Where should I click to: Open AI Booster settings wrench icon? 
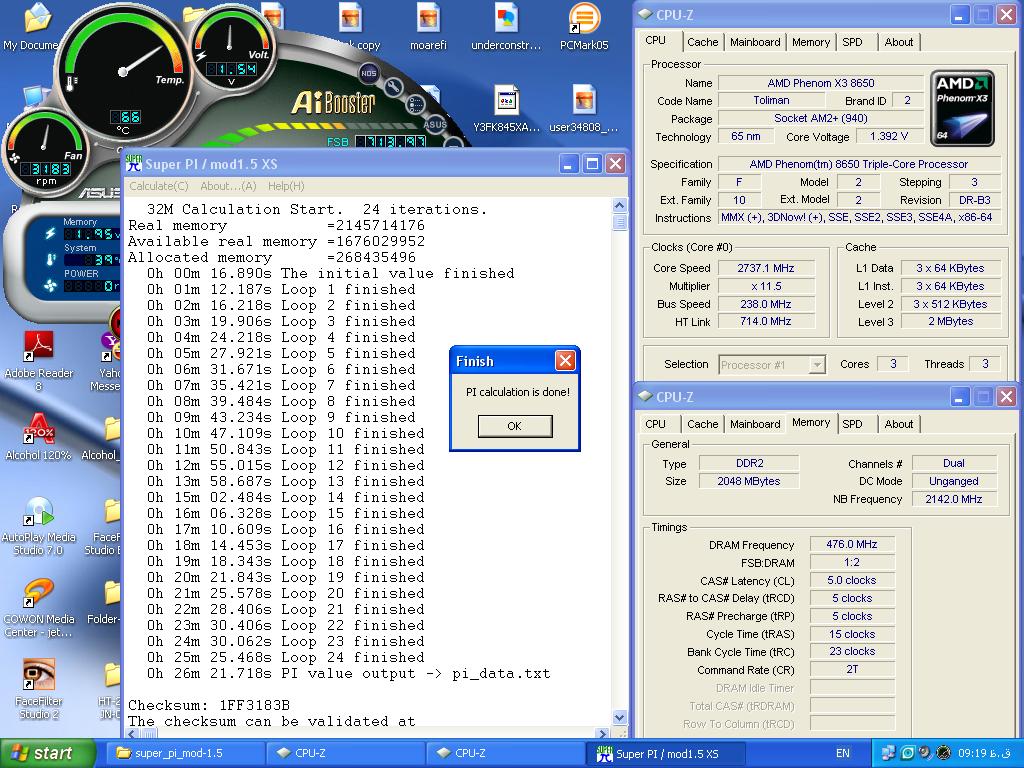tap(394, 88)
